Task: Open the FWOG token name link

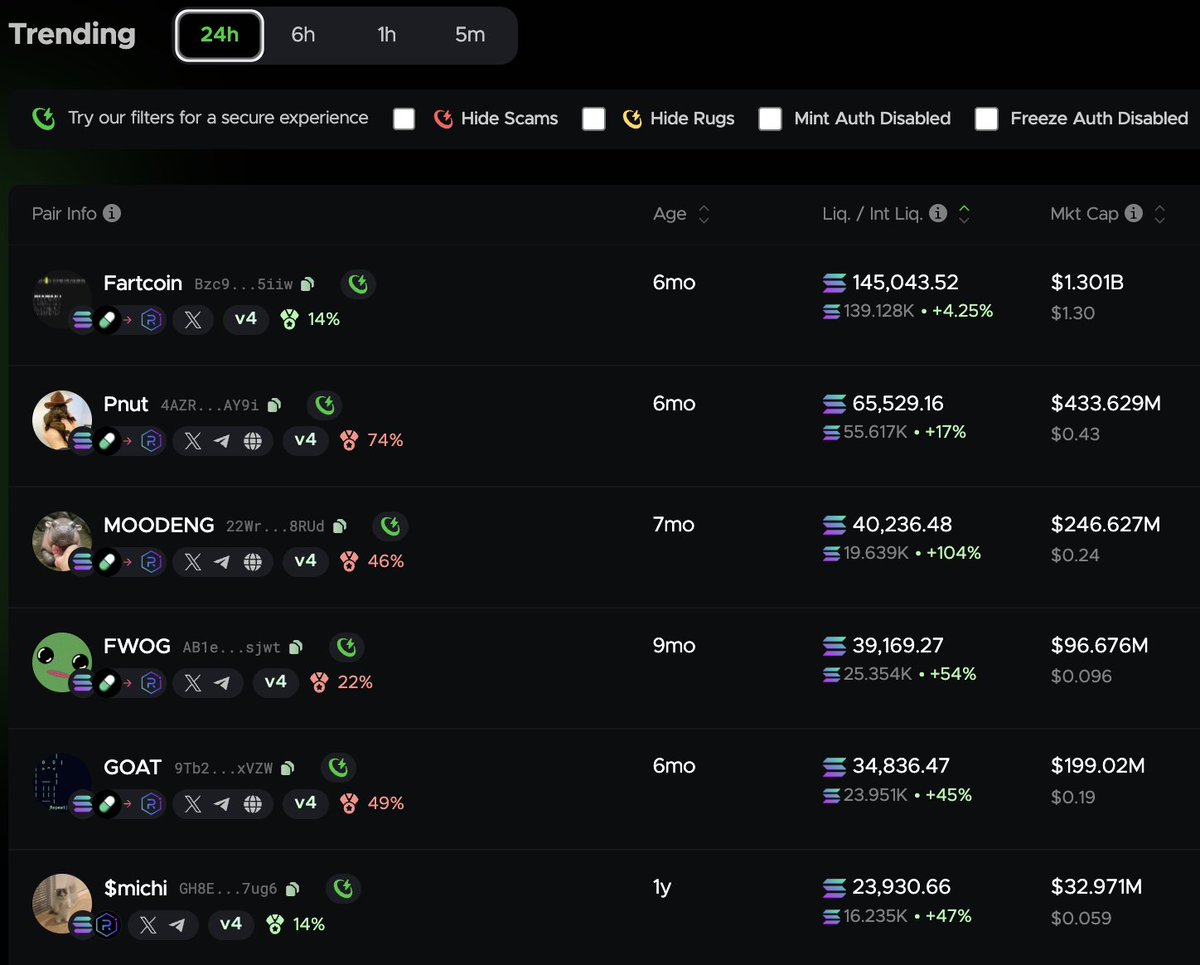Action: click(x=135, y=645)
